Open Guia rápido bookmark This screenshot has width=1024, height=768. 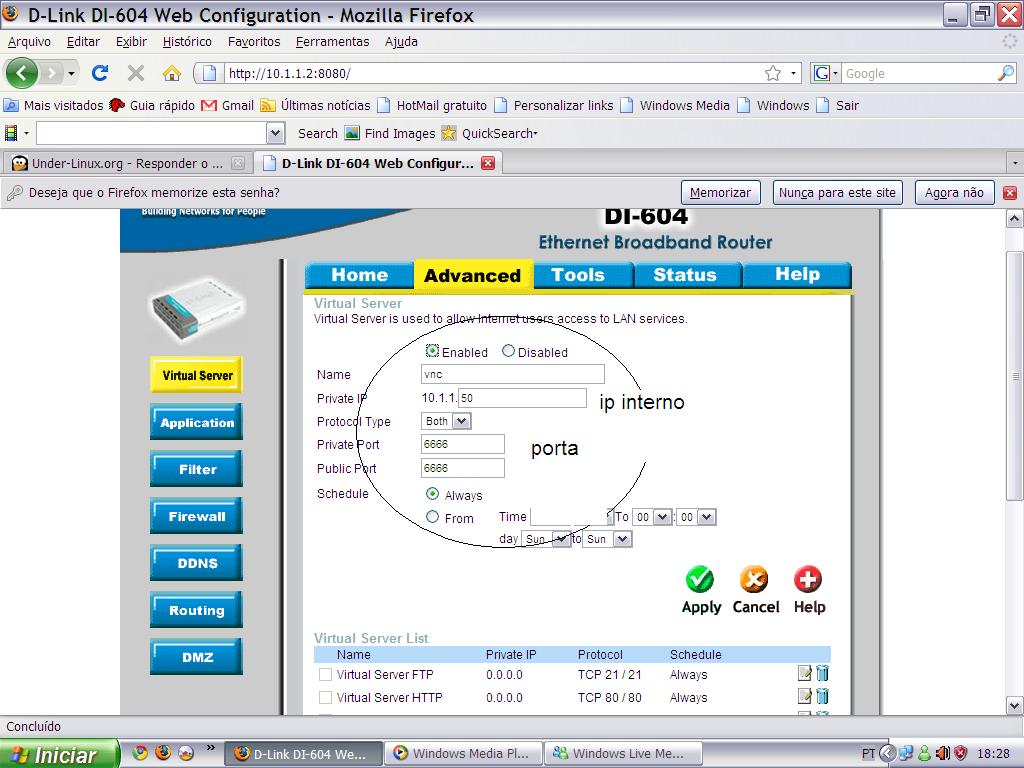pos(152,105)
